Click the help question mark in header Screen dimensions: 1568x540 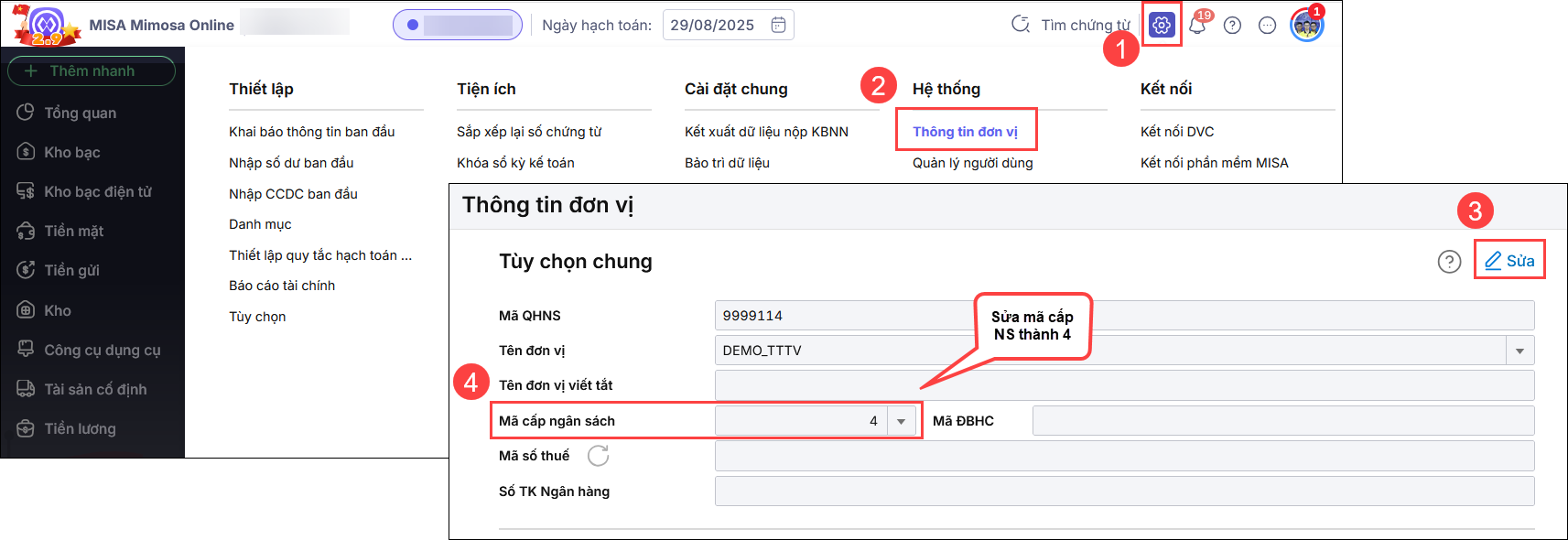point(1232,26)
